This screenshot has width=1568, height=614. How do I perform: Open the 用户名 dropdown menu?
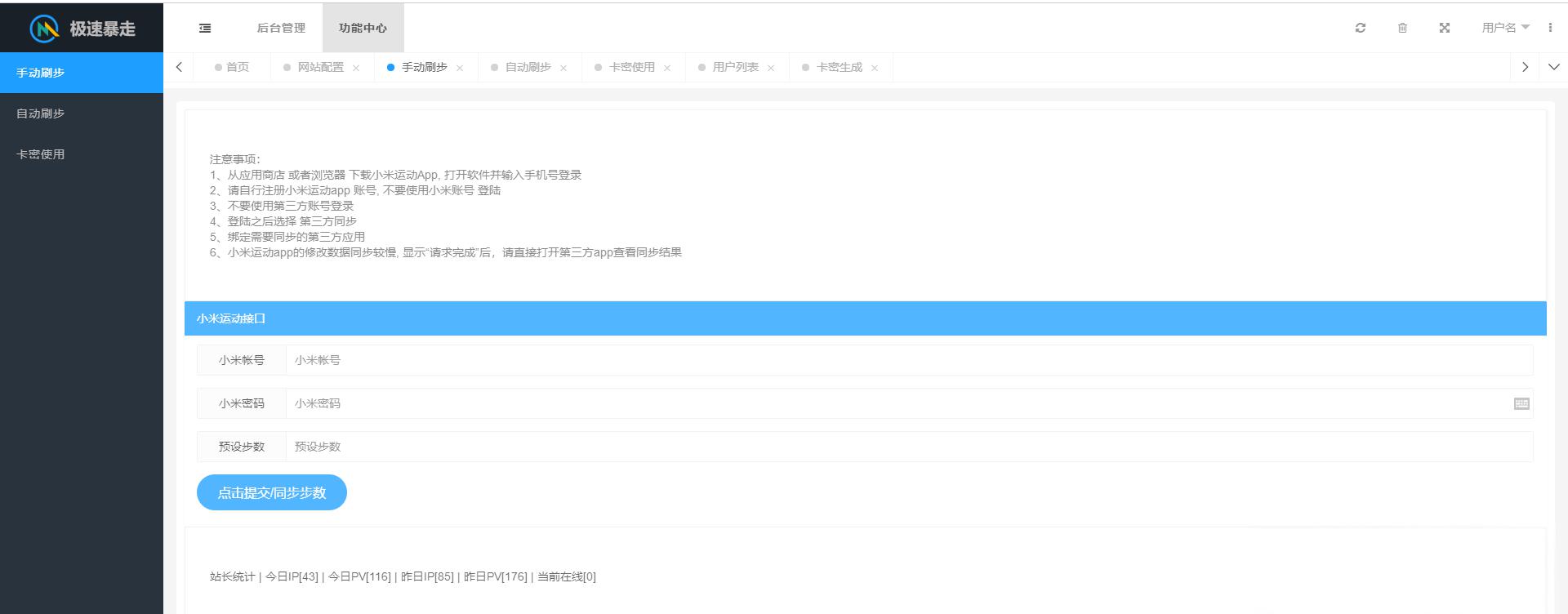[x=1505, y=28]
